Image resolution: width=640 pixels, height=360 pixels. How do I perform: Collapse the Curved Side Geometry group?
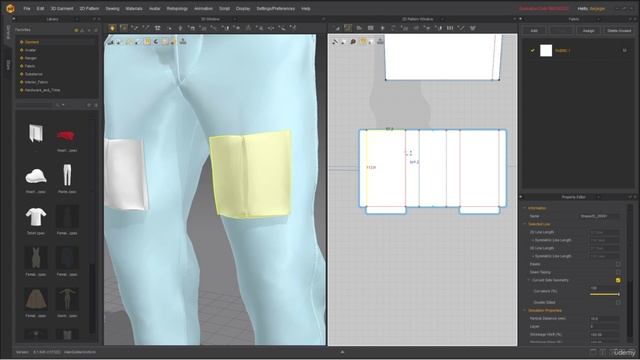click(x=529, y=280)
